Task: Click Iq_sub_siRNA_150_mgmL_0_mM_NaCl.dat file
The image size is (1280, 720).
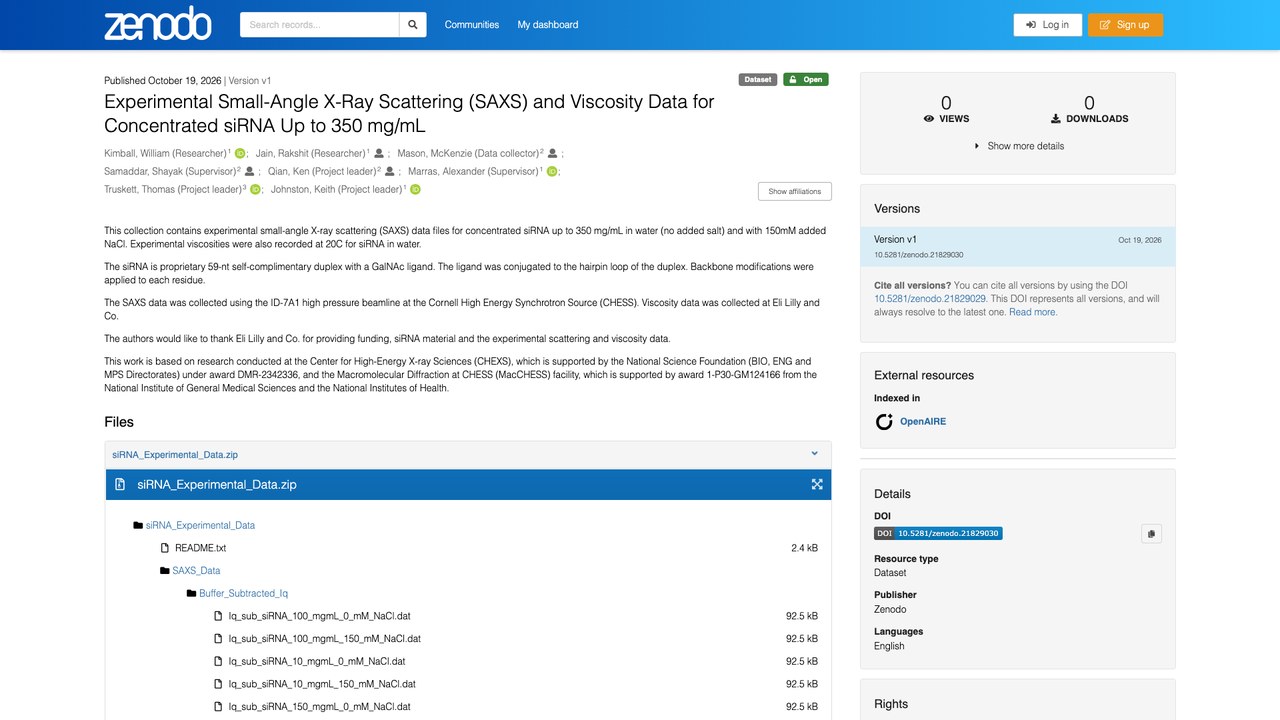Action: point(319,707)
